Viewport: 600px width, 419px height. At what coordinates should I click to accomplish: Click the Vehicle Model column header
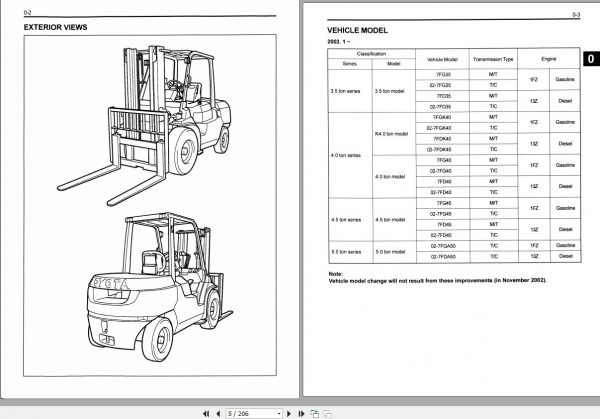[x=442, y=59]
